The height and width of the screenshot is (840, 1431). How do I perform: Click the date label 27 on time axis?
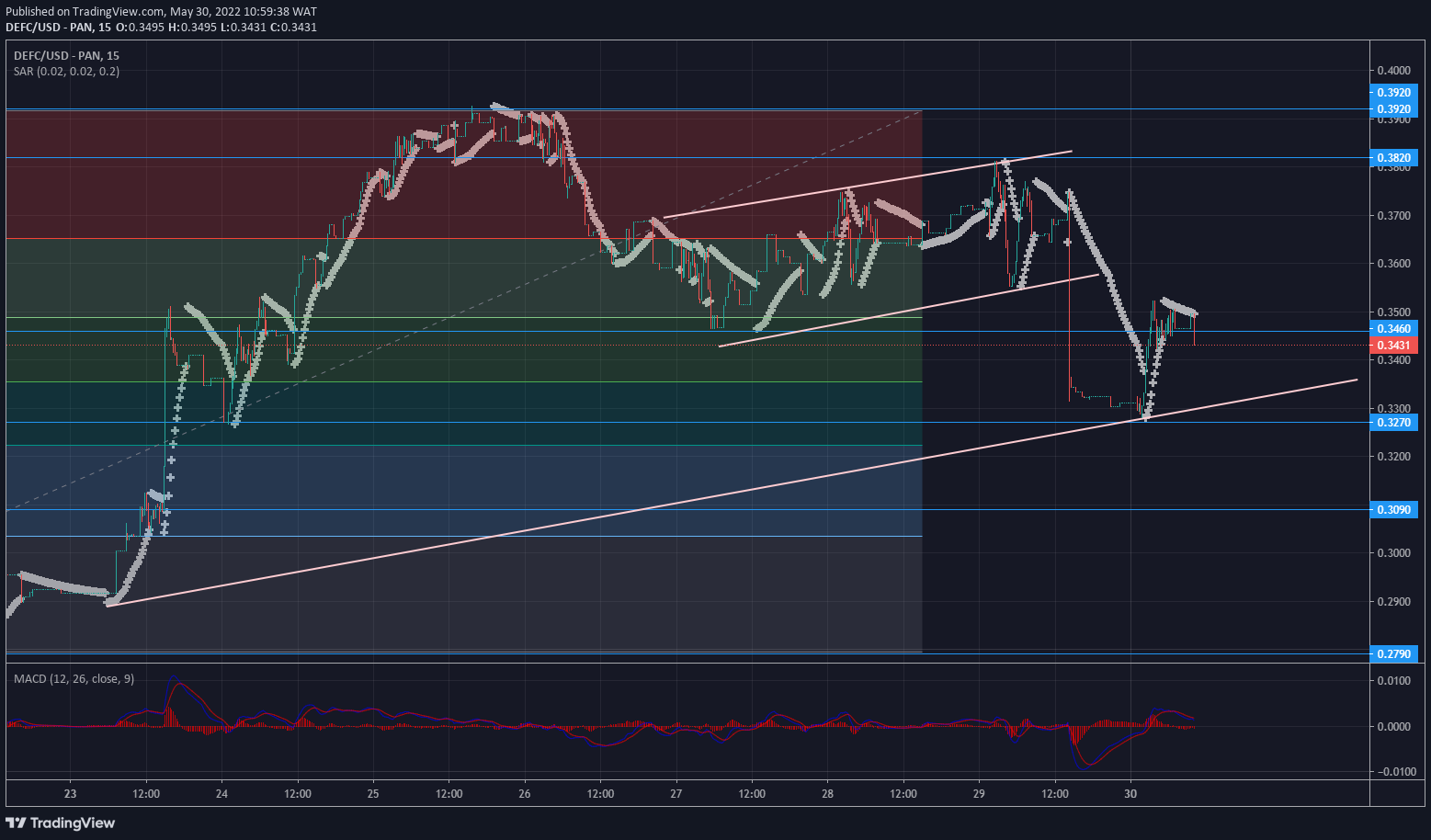click(x=676, y=794)
